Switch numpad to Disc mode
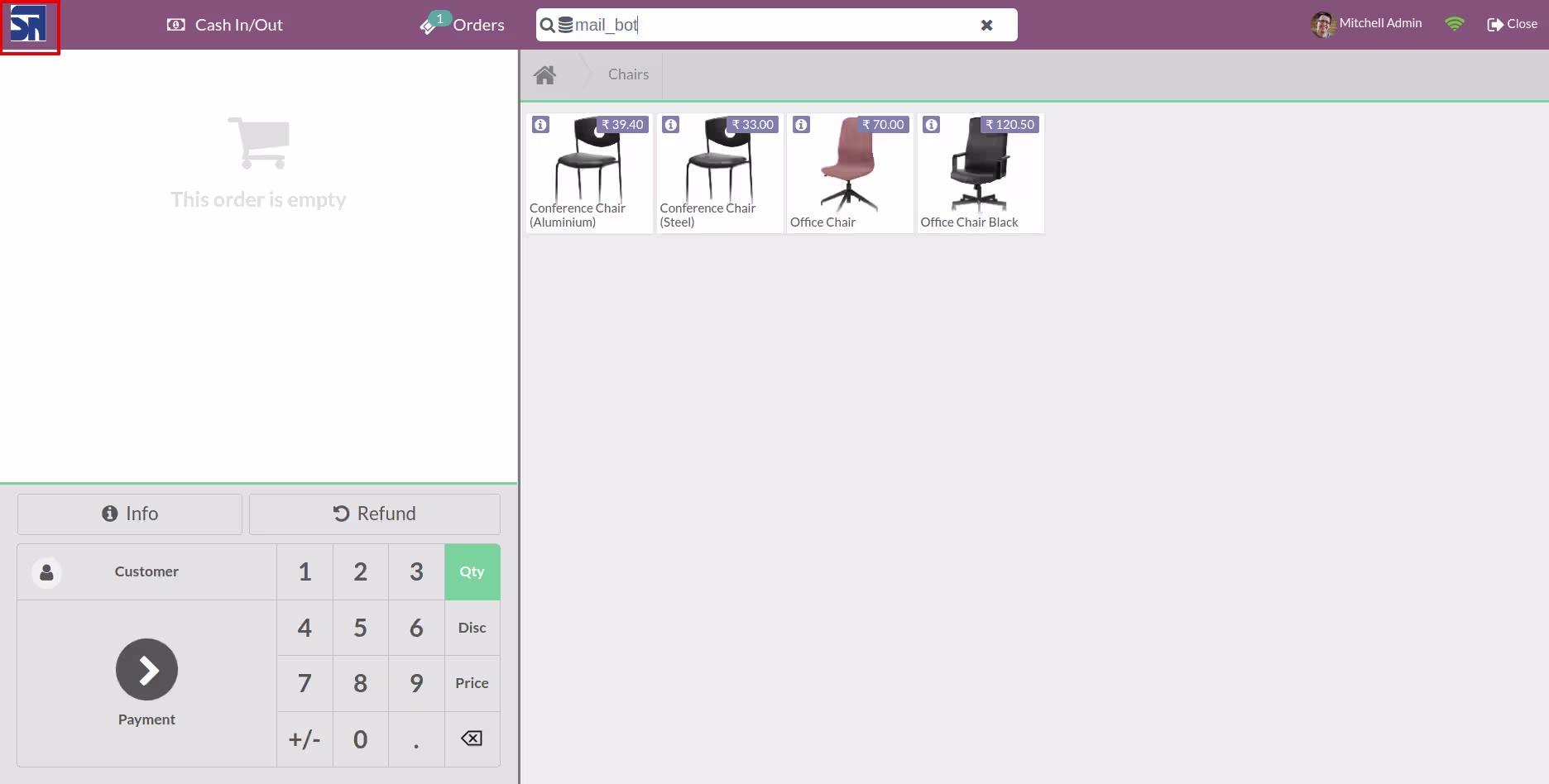The height and width of the screenshot is (784, 1549). (472, 628)
